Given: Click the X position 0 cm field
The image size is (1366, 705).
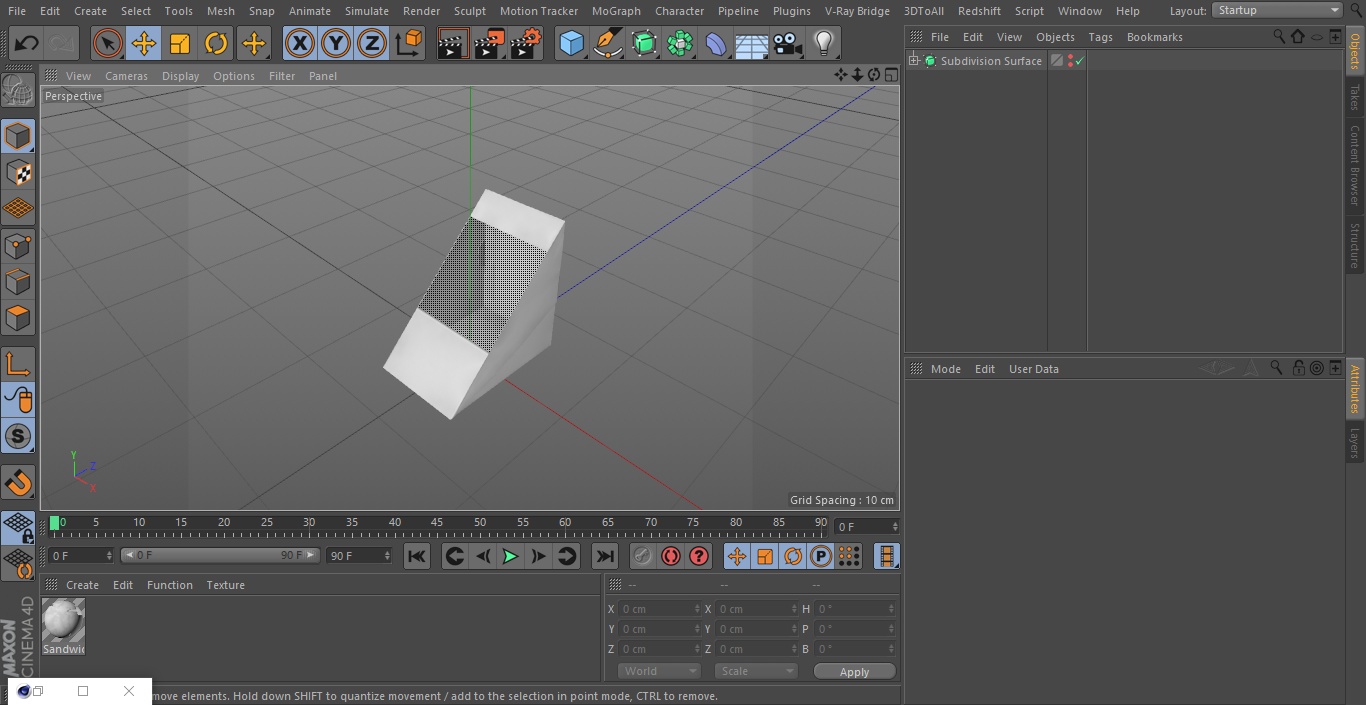Looking at the screenshot, I should [660, 609].
